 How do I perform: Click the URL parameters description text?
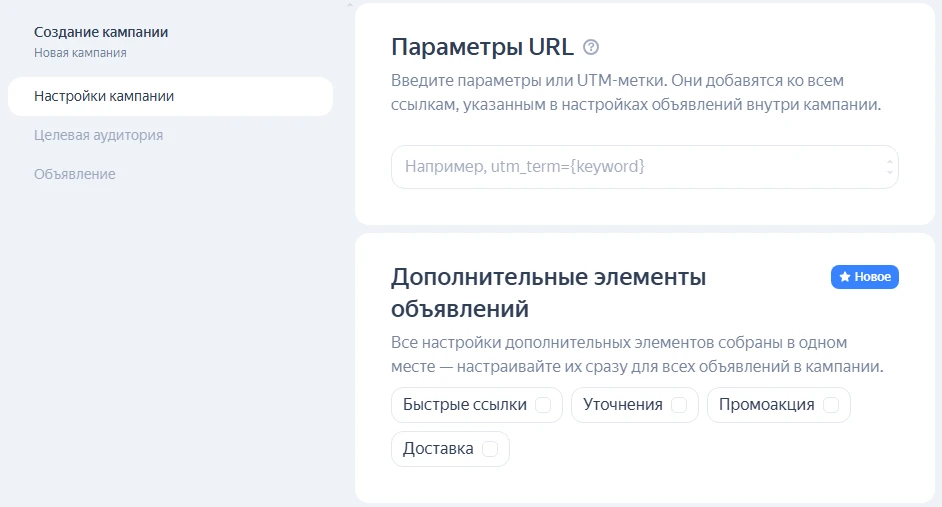(x=635, y=92)
